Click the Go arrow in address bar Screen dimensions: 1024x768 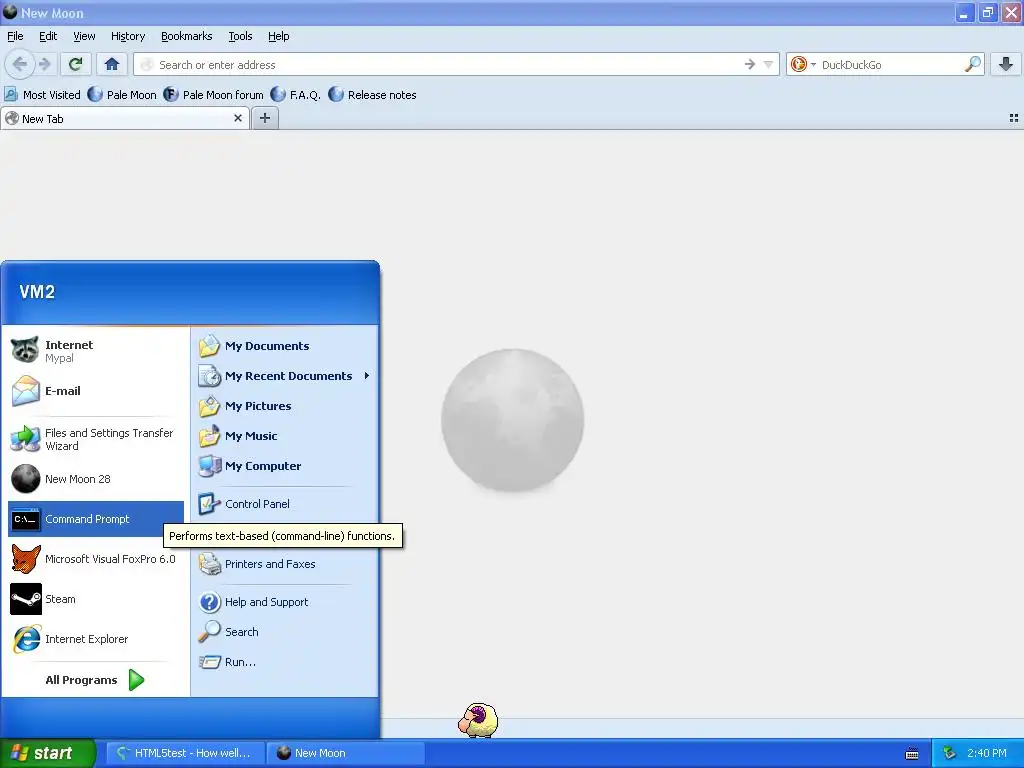(750, 64)
